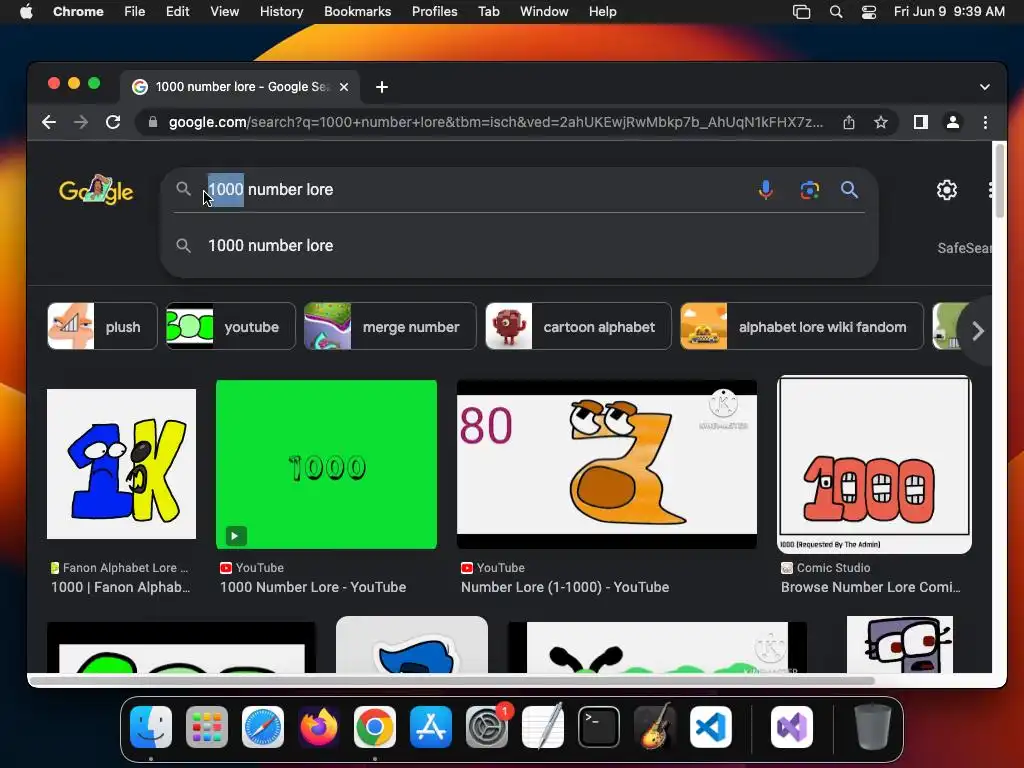Viewport: 1024px width, 768px height.
Task: Open the red 1000 Comic Studio image
Action: point(874,464)
